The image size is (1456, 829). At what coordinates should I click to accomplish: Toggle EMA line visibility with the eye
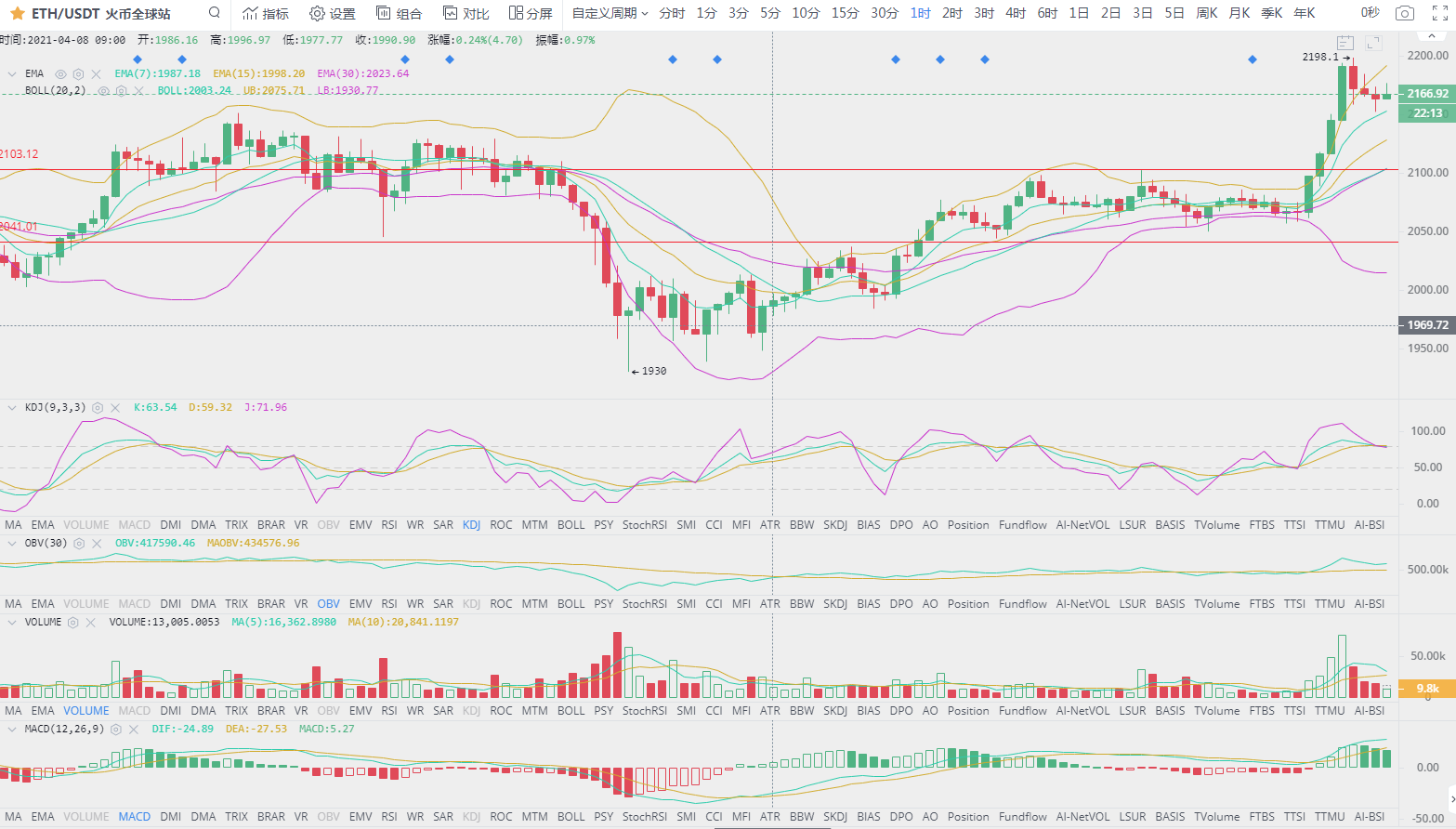60,74
